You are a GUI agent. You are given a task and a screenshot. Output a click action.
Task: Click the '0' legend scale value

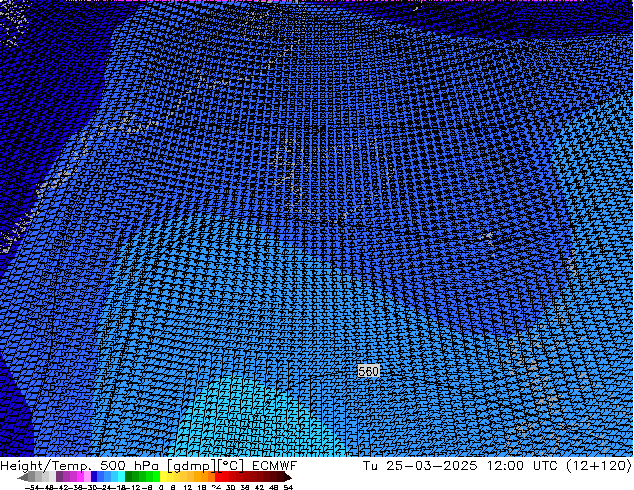point(161,487)
